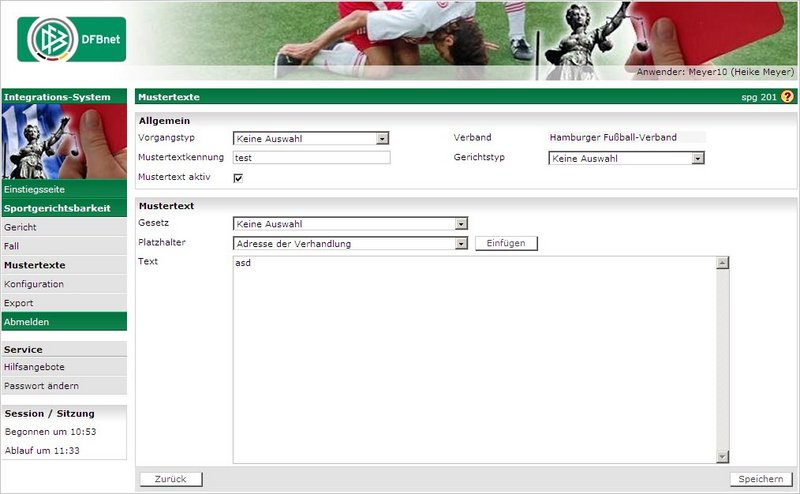Expand the Gerichtstyp dropdown

coord(627,158)
